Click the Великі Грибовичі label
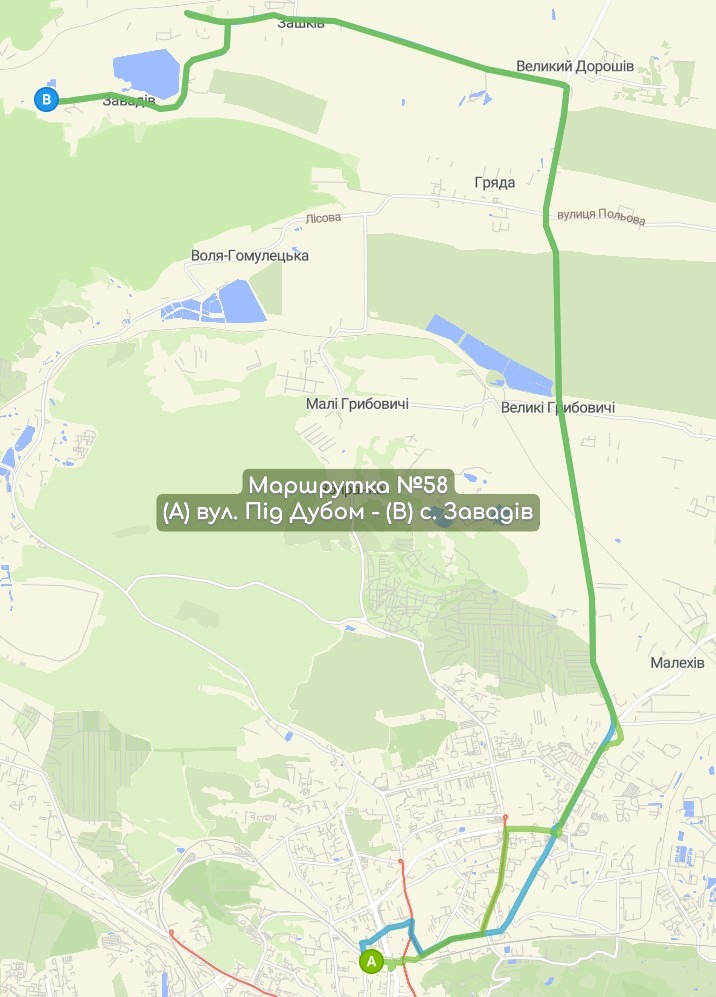The image size is (716, 997). click(x=558, y=408)
